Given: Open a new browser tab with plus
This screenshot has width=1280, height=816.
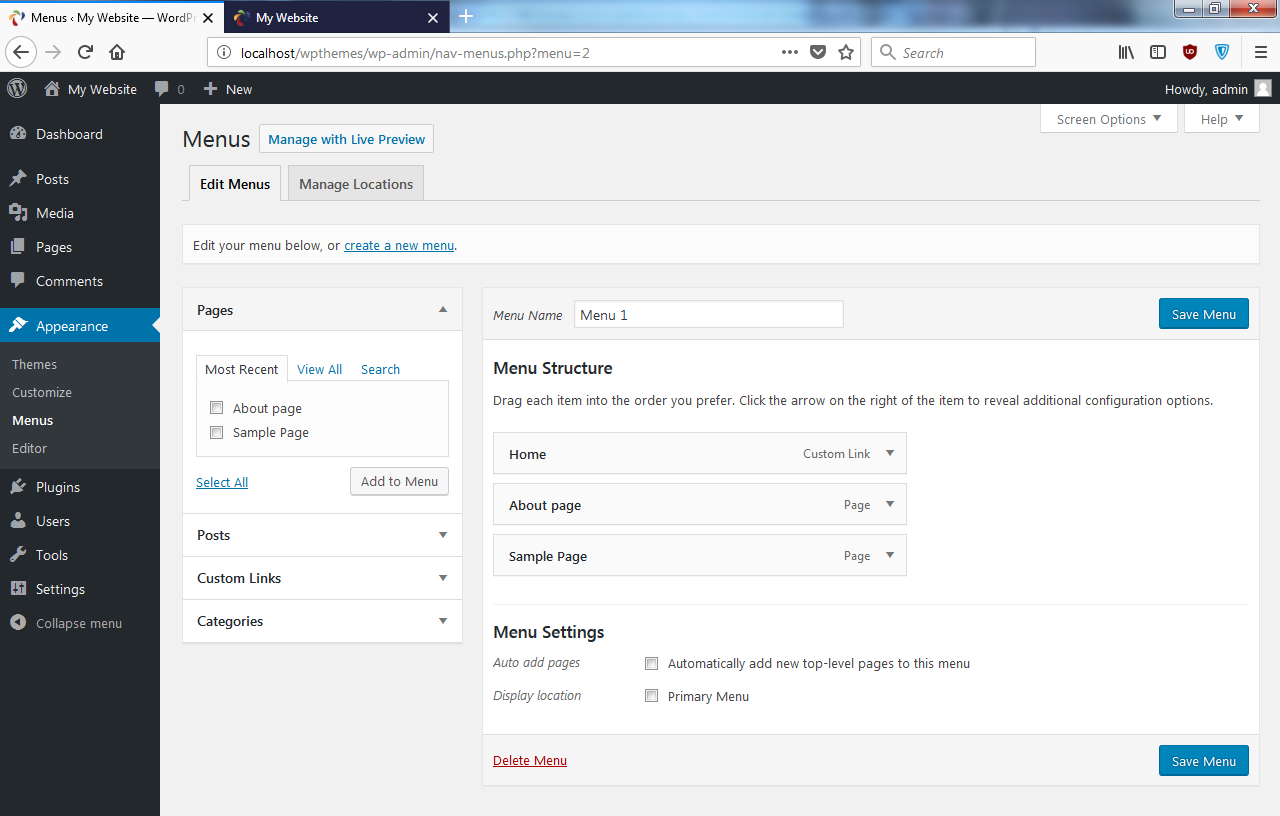Looking at the screenshot, I should click(x=466, y=17).
